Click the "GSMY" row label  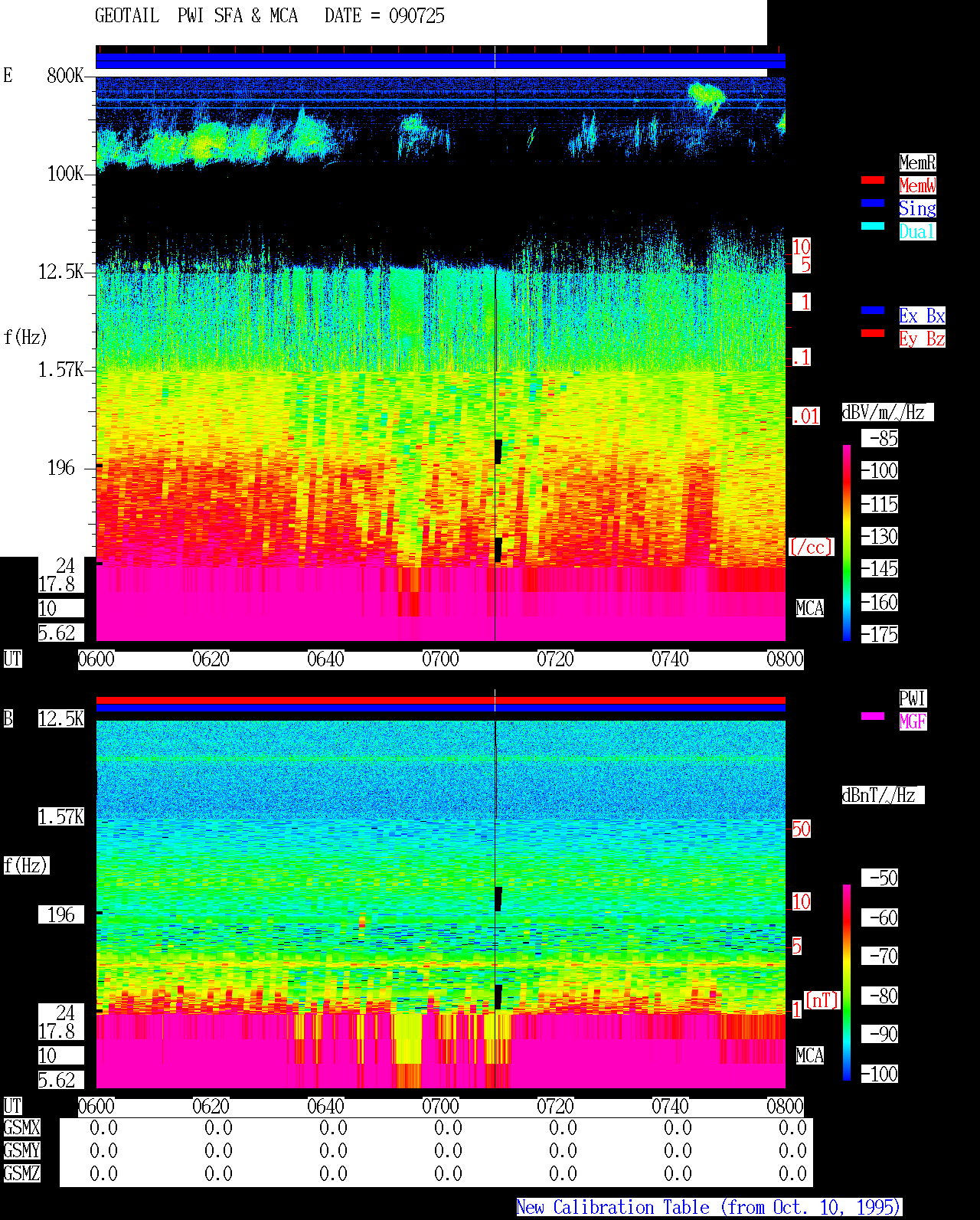click(21, 1150)
